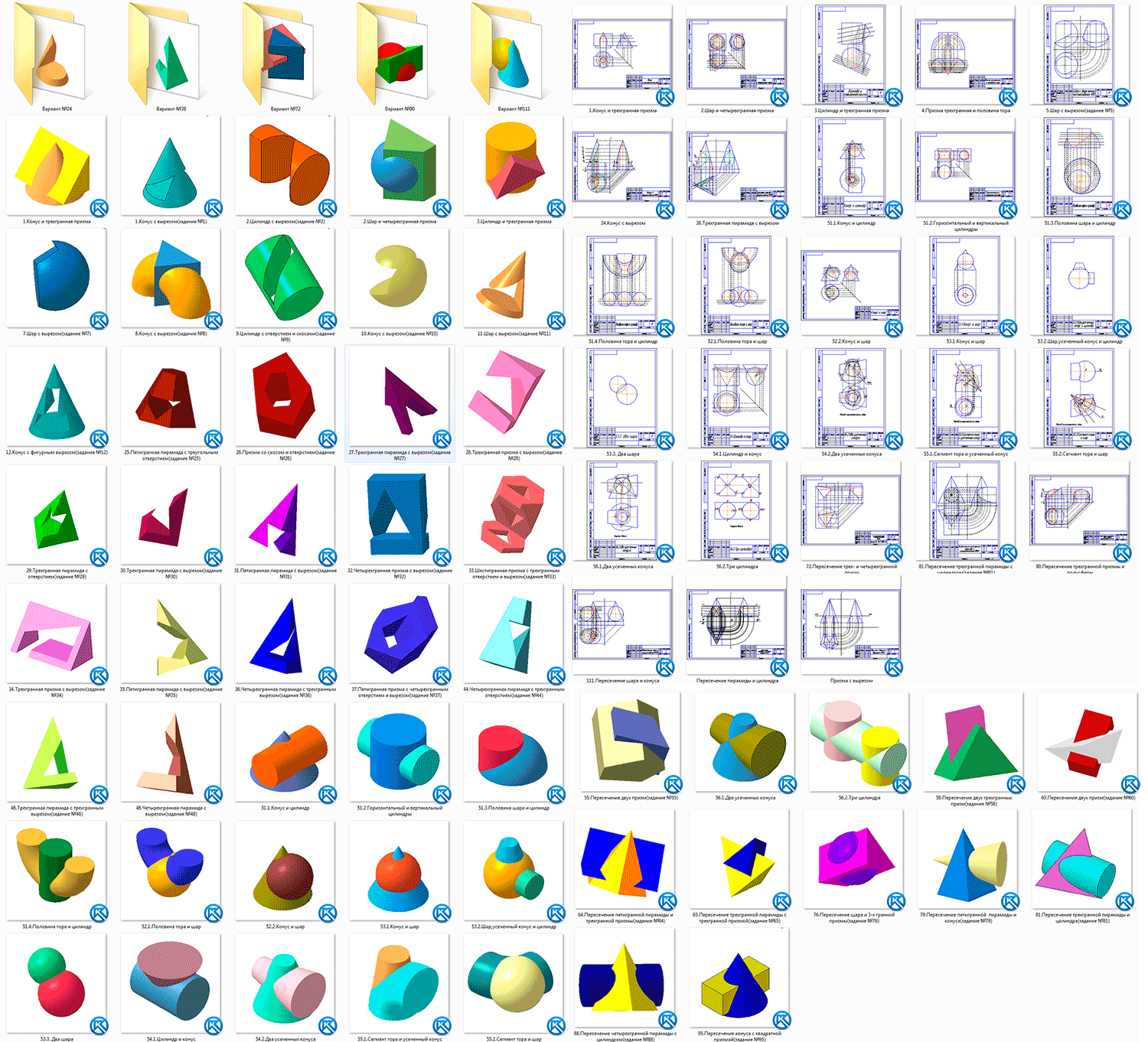The height and width of the screenshot is (1042, 1148).
Task: Click label '54.2.Два усеченных конуса' under the 3D model
Action: tap(285, 1039)
